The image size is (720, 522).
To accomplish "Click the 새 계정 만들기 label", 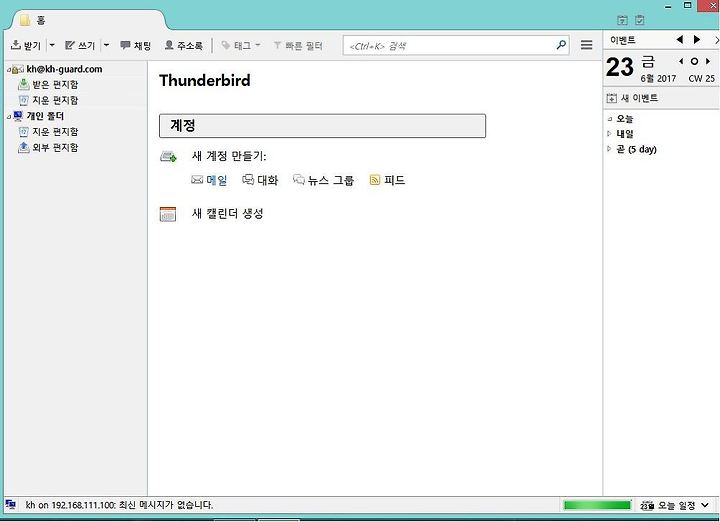I will pyautogui.click(x=229, y=157).
